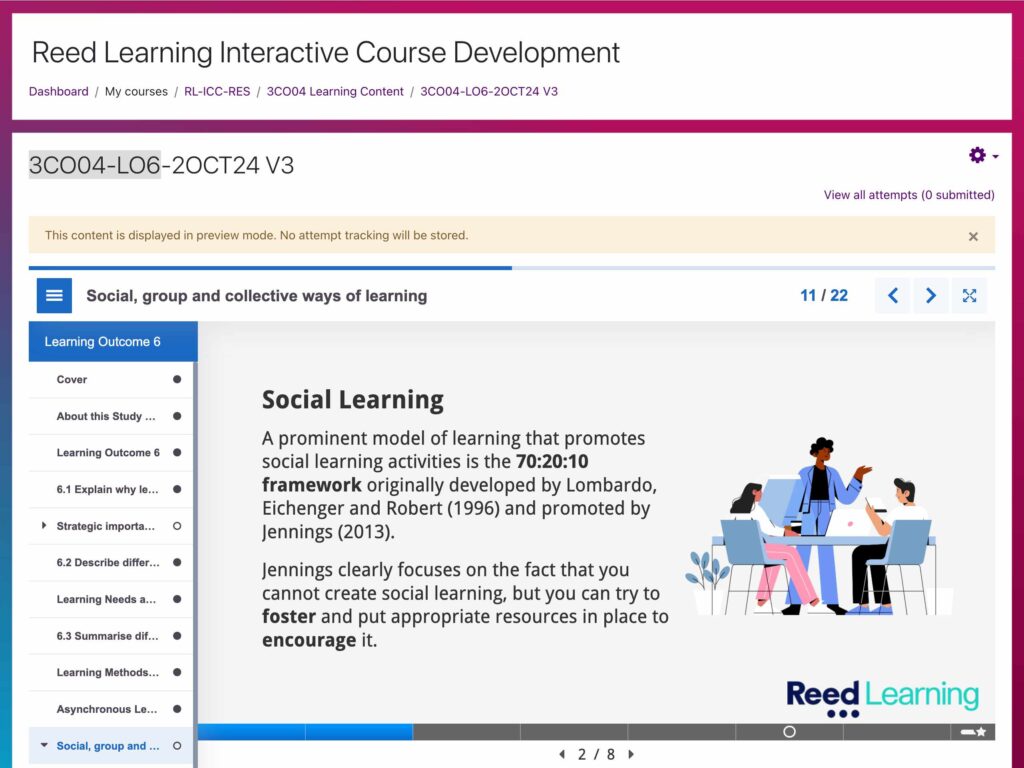
Task: Click the summary star icon on progress bar
Action: coord(973,732)
